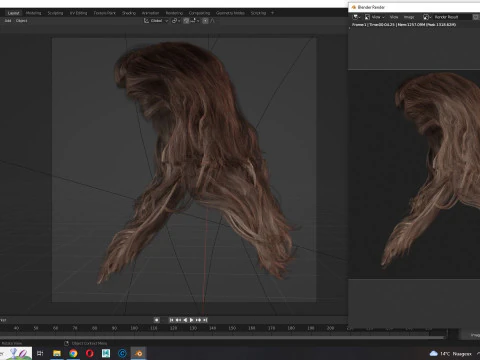Open the View menu in Render window
The image size is (480, 360).
[394, 17]
